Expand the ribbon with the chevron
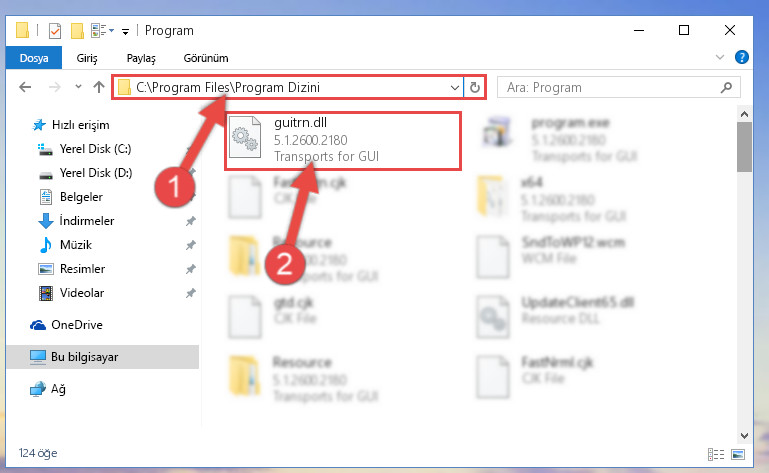769x473 pixels. pos(719,57)
